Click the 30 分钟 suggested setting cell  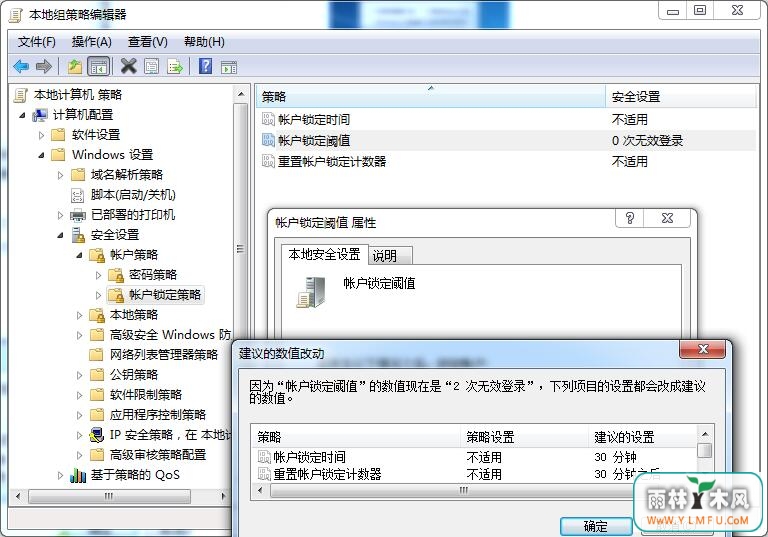616,457
